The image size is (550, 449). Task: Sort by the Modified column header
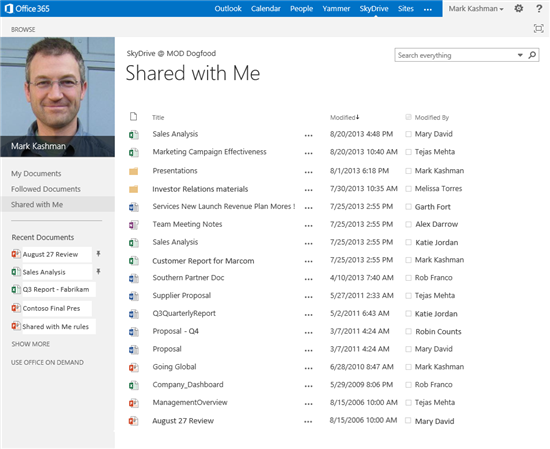click(344, 118)
